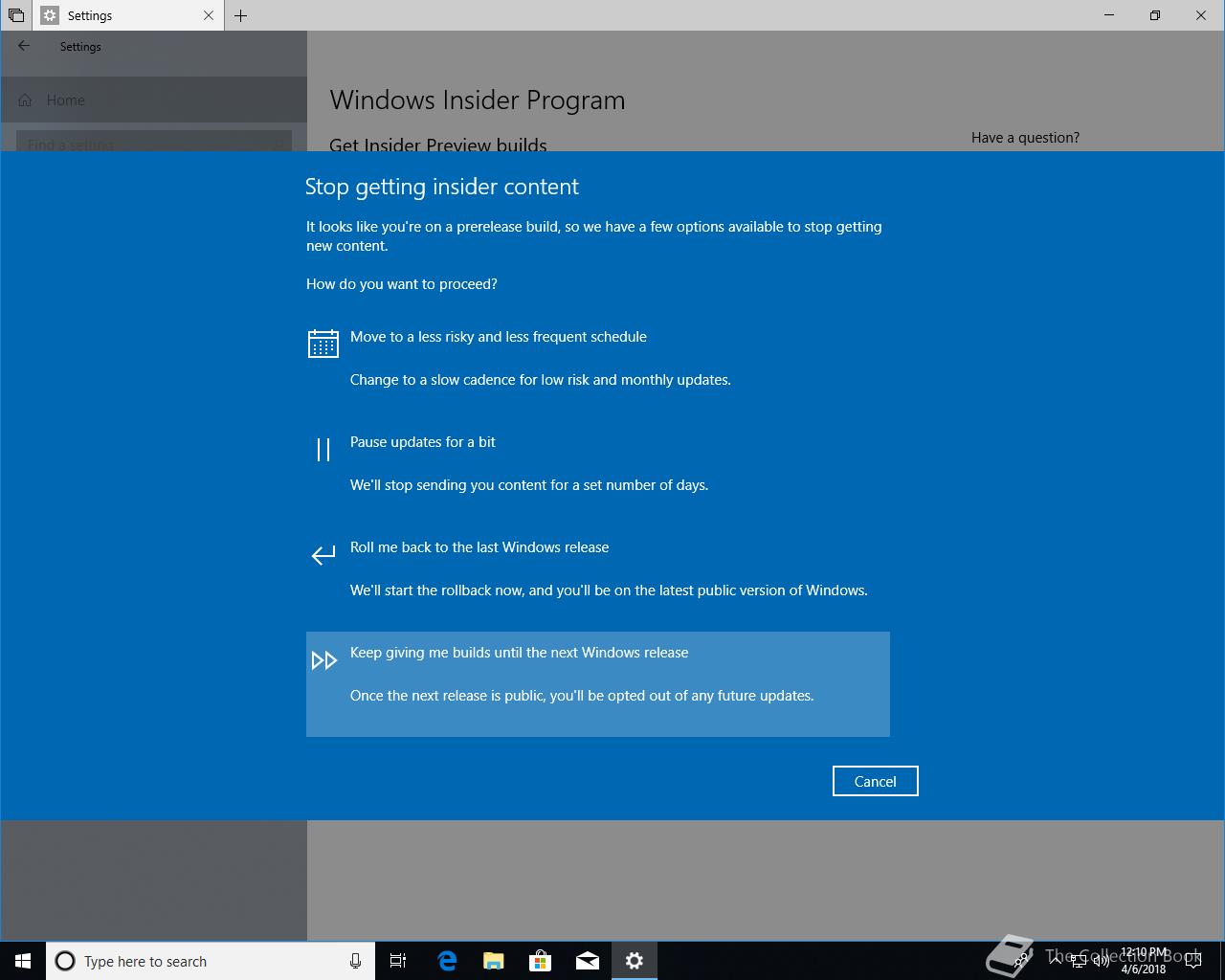The image size is (1225, 980).
Task: Click the Settings gear taskbar icon
Action: tap(635, 961)
